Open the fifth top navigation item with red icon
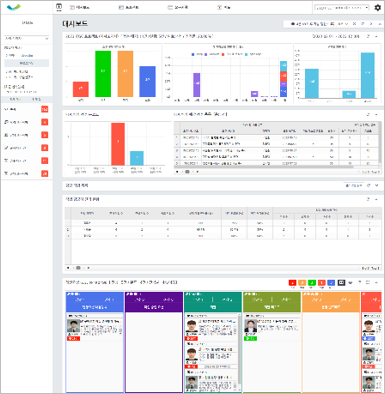This screenshot has width=385, height=394. (224, 7)
